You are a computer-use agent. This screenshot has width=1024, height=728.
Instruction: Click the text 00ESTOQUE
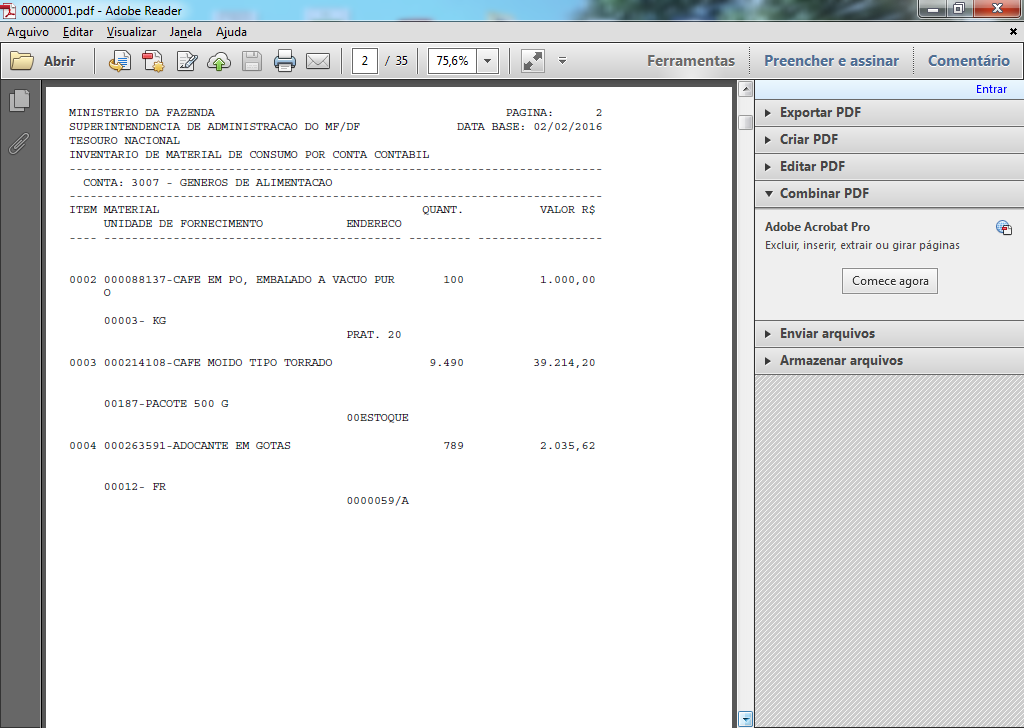click(377, 418)
